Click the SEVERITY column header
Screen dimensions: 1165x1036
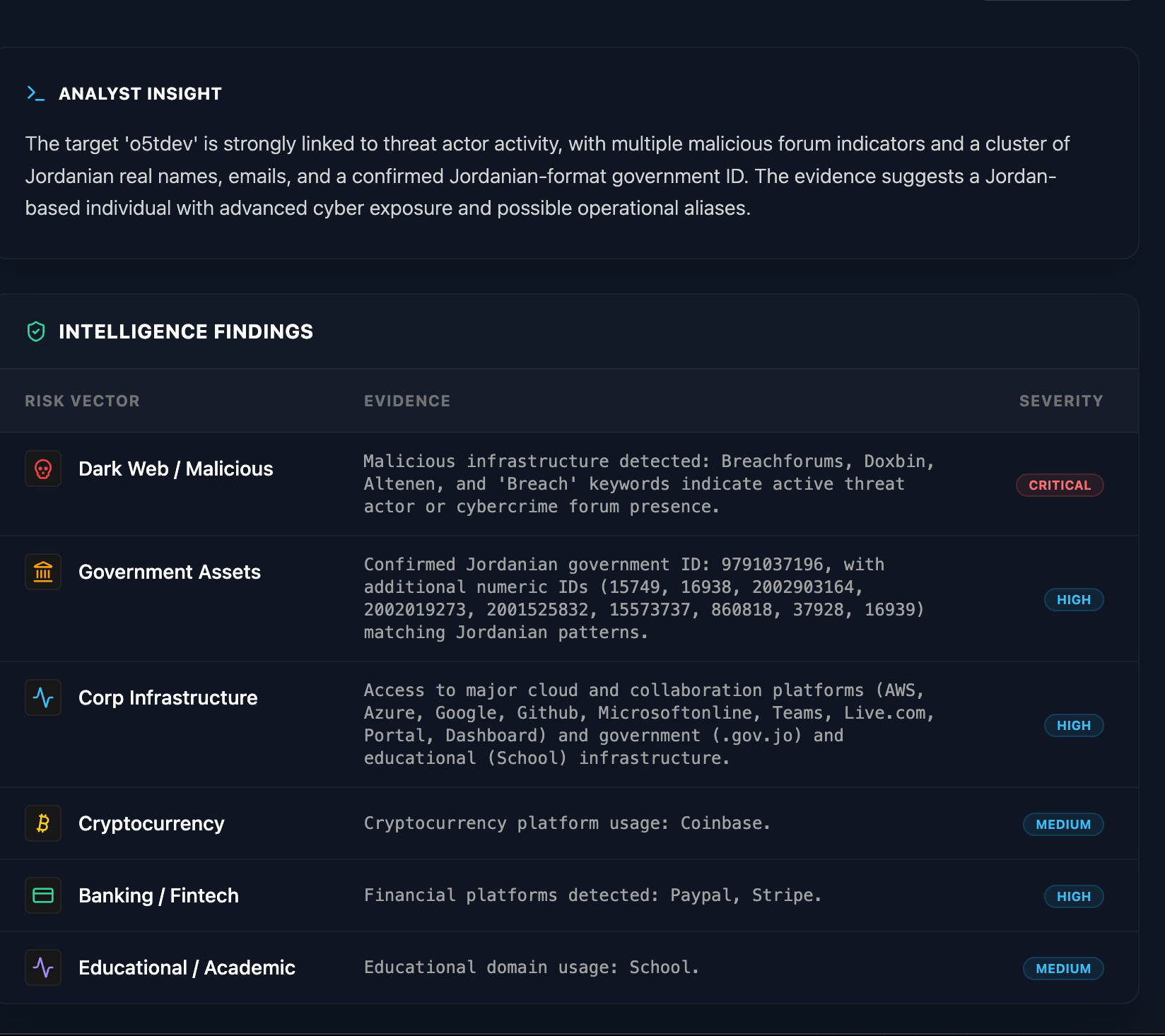pos(1060,401)
